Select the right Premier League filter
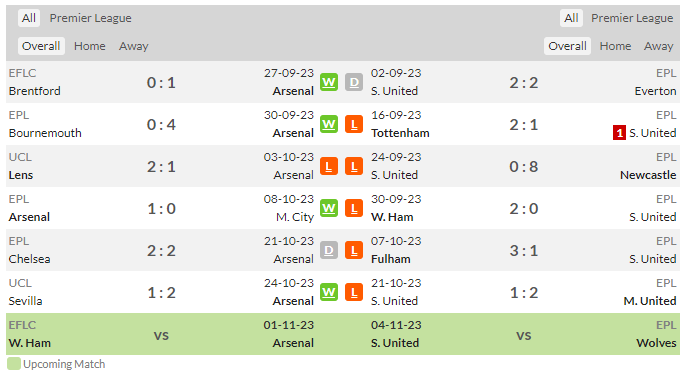Image resolution: width=683 pixels, height=378 pixels. [x=632, y=18]
